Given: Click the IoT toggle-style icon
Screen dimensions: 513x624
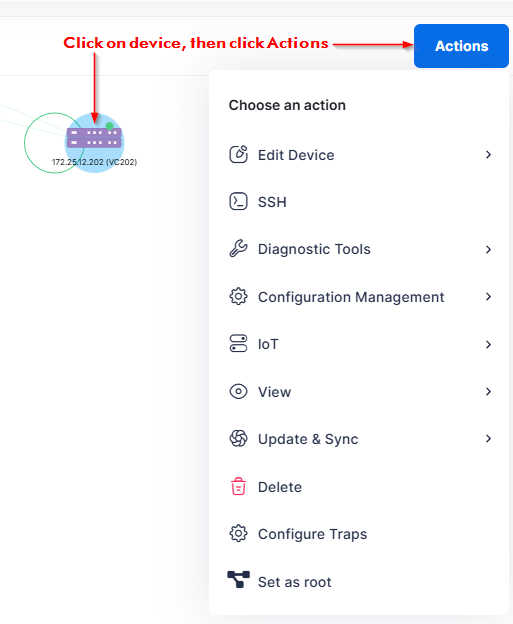Looking at the screenshot, I should pos(238,343).
